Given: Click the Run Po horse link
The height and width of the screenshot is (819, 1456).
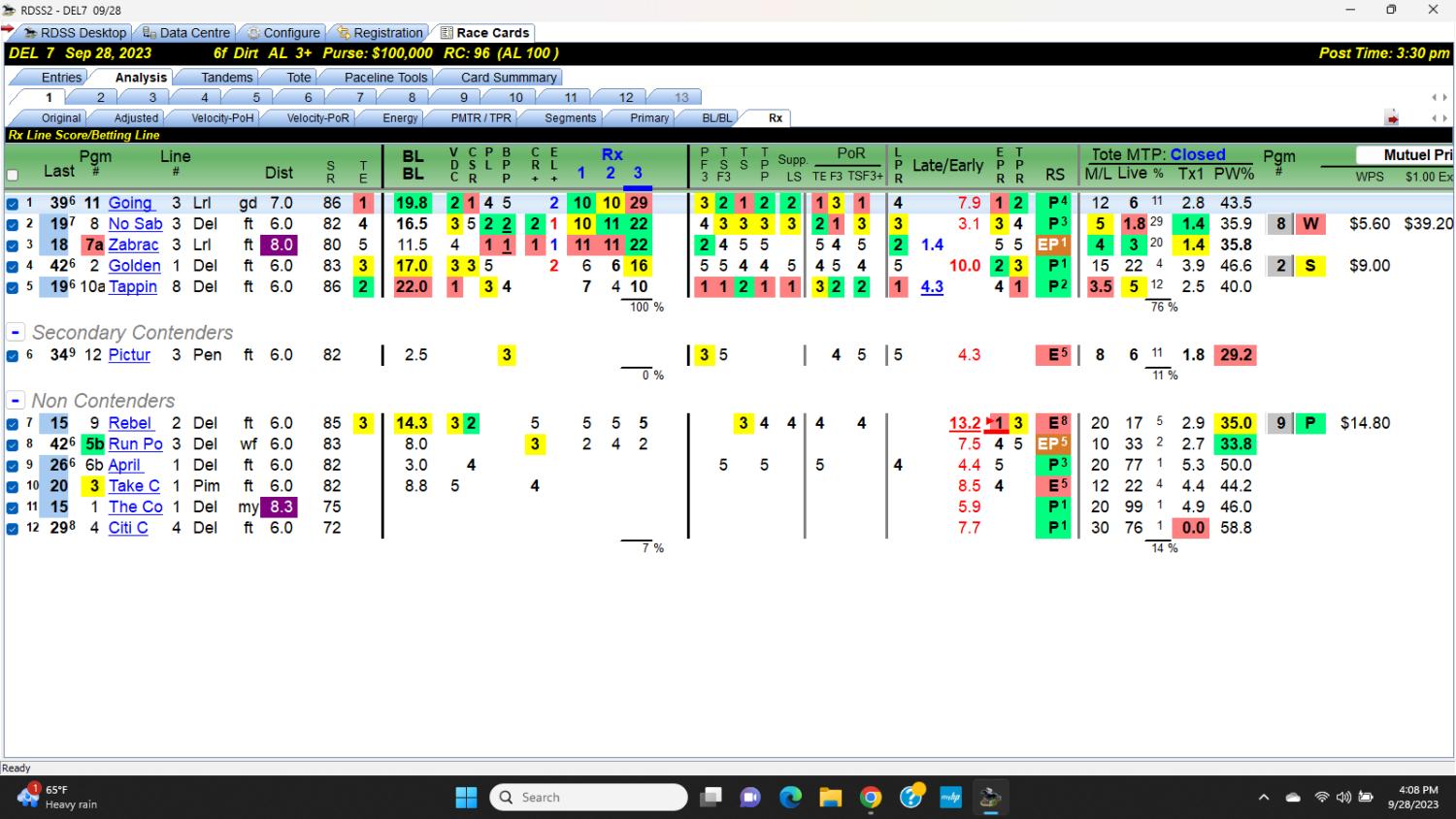Looking at the screenshot, I should click(135, 444).
